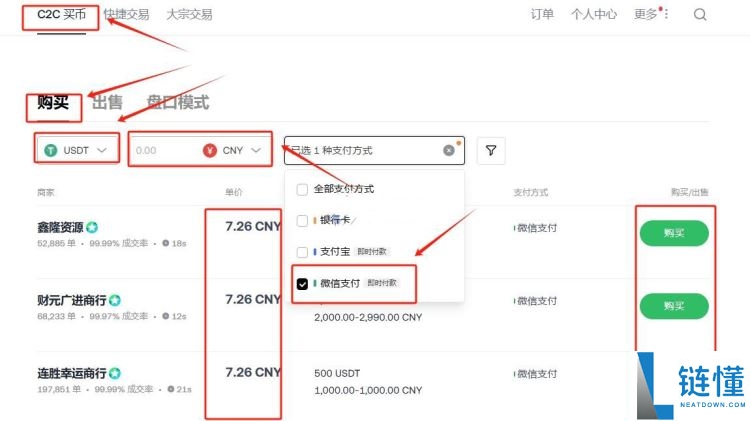The image size is (750, 421).
Task: Click verified badge next to 连胜幸运商行
Action: pos(115,373)
